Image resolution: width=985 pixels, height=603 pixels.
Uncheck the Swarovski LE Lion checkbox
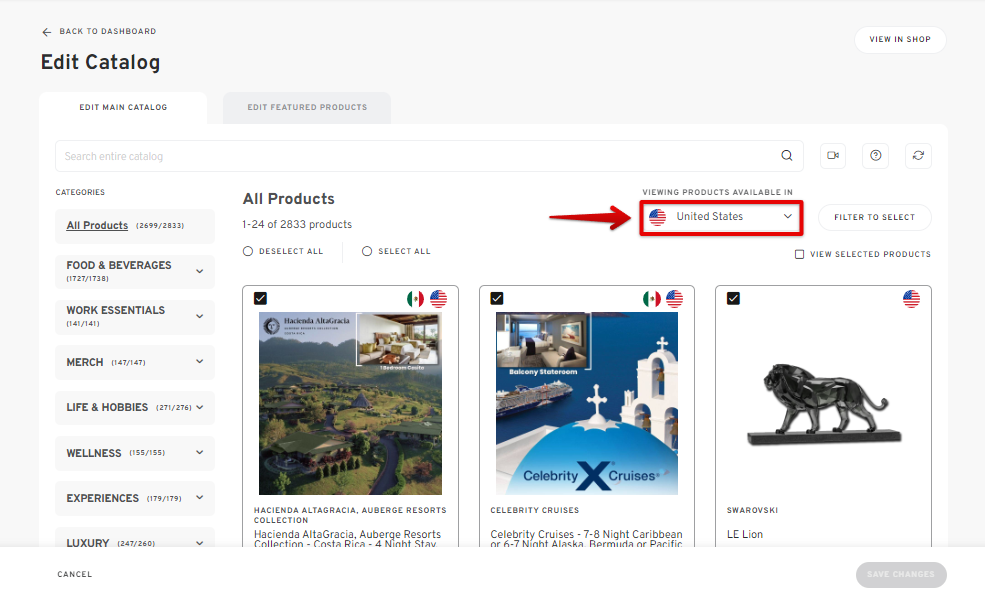(x=733, y=298)
